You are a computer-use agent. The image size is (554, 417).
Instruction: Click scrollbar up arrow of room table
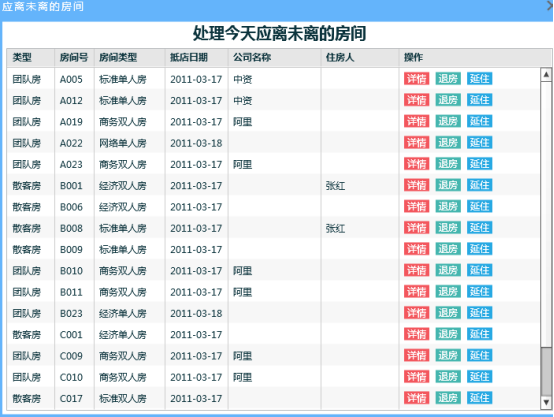[x=546, y=75]
